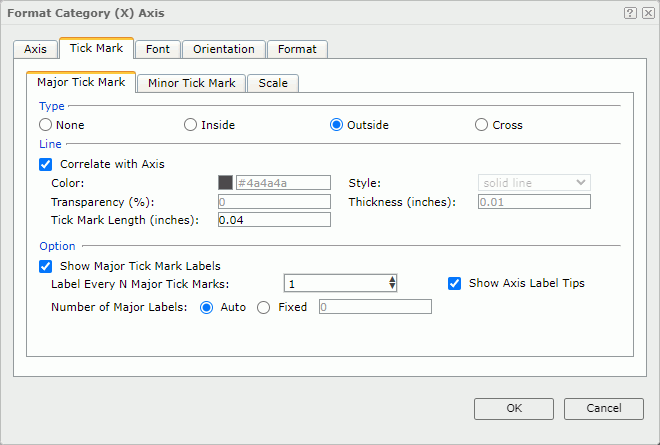Click the Type section heading

coord(52,106)
